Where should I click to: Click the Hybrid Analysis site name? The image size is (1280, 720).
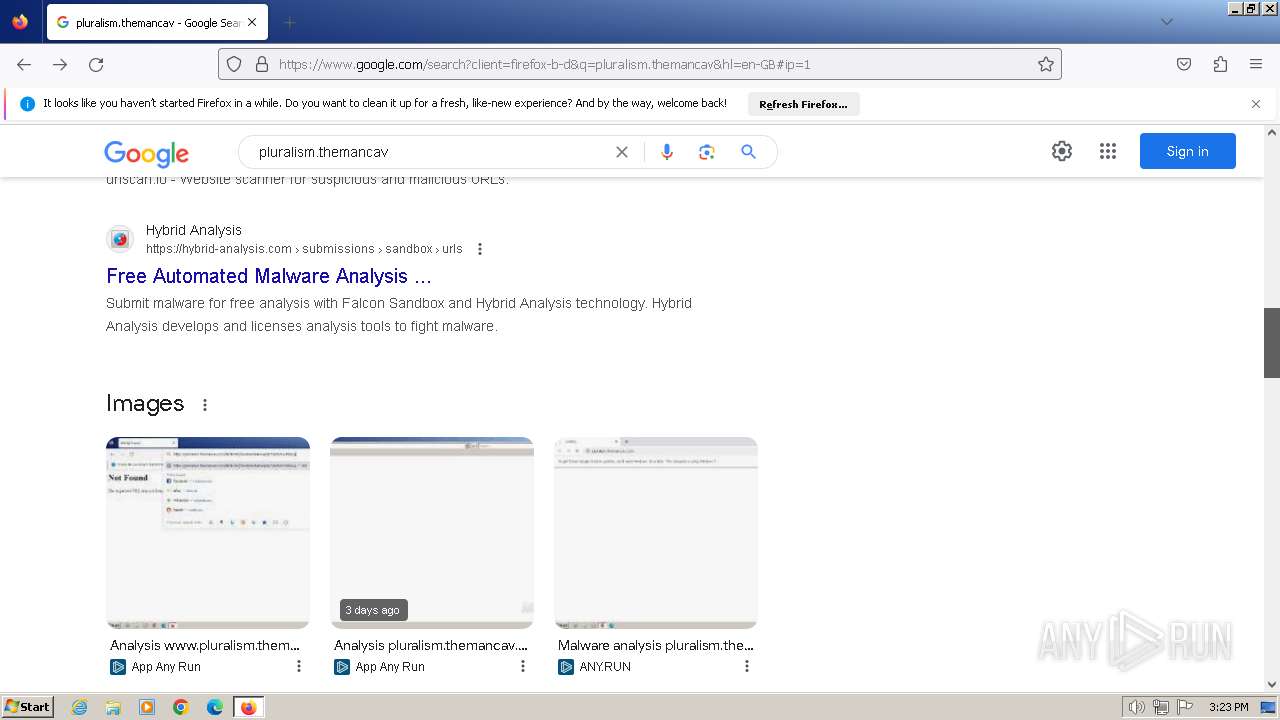tap(194, 230)
